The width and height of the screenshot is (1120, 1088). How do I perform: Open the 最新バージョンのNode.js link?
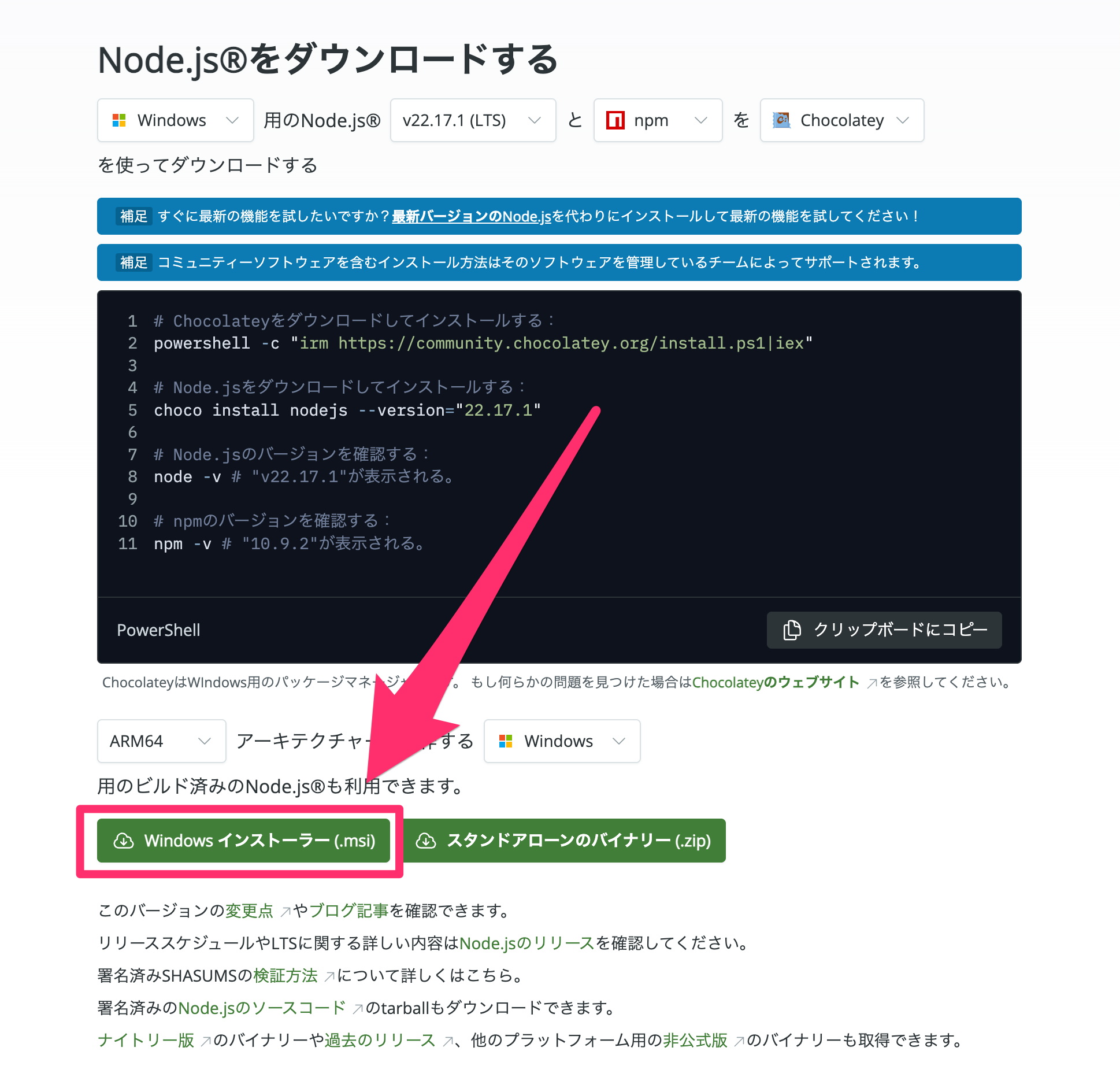click(471, 216)
